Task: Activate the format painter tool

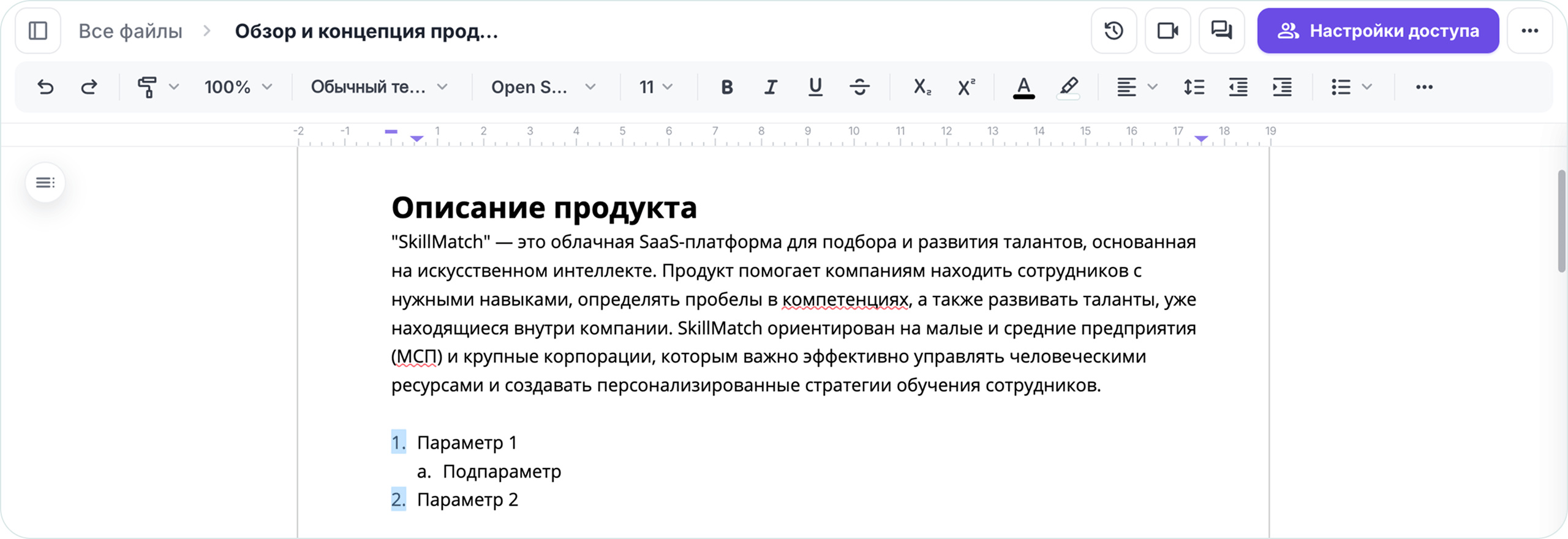Action: [147, 87]
